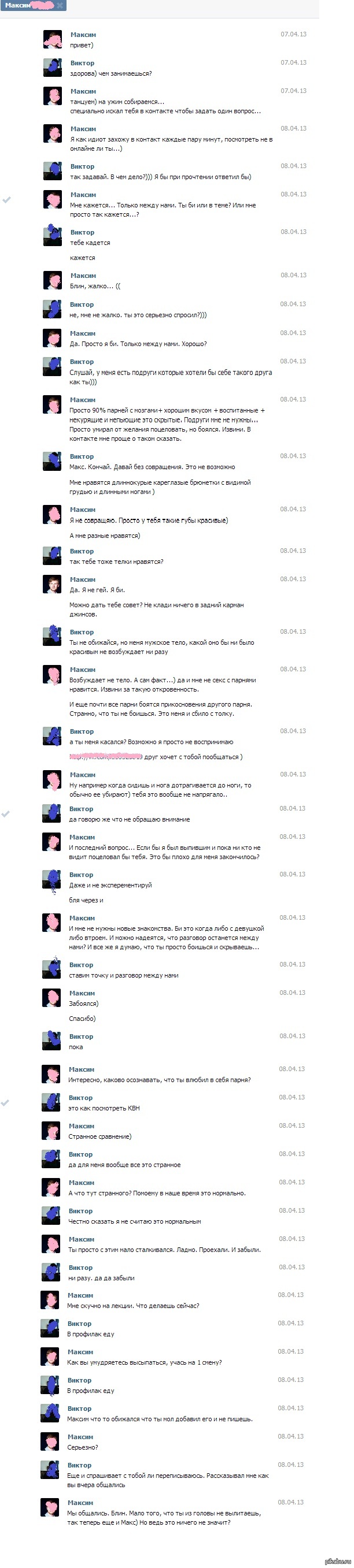Select the checkmark beside 'Мне кажется… Только между нами'
Image resolution: width=354 pixels, height=1568 pixels.
tap(7, 200)
